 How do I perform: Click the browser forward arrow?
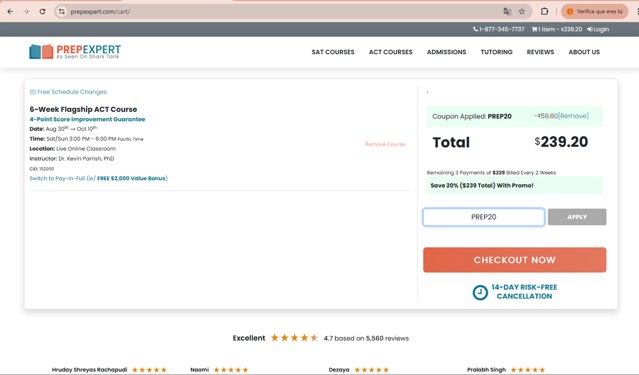pyautogui.click(x=26, y=11)
